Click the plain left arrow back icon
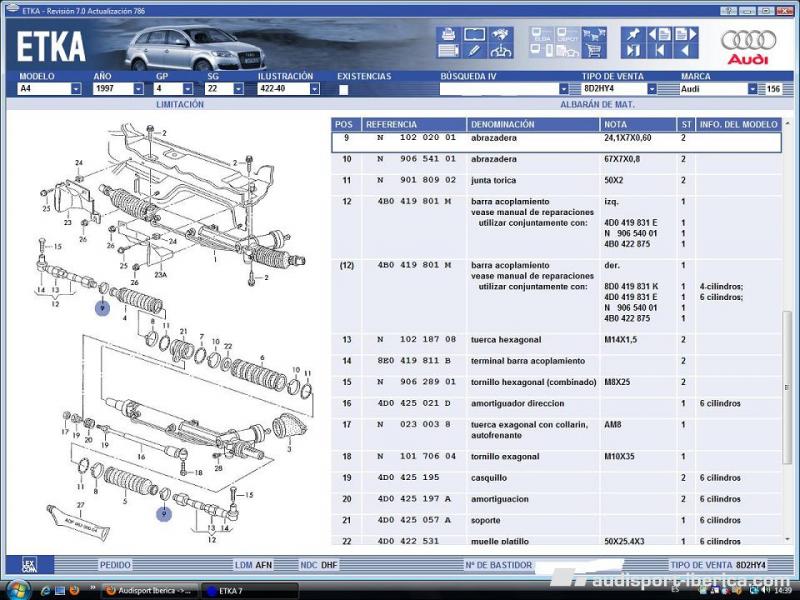Screen dimensions: 800x600 coord(685,51)
